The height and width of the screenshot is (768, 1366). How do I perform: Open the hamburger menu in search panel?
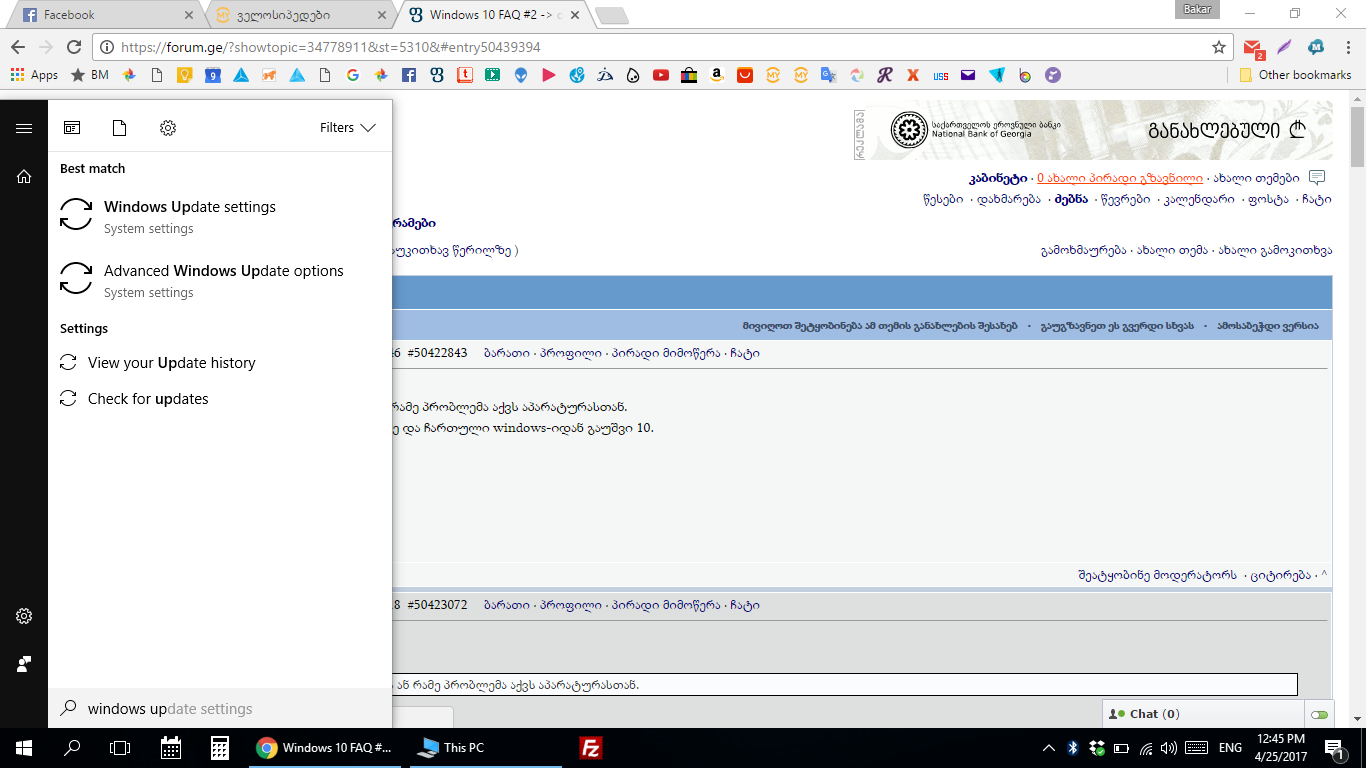[24, 128]
